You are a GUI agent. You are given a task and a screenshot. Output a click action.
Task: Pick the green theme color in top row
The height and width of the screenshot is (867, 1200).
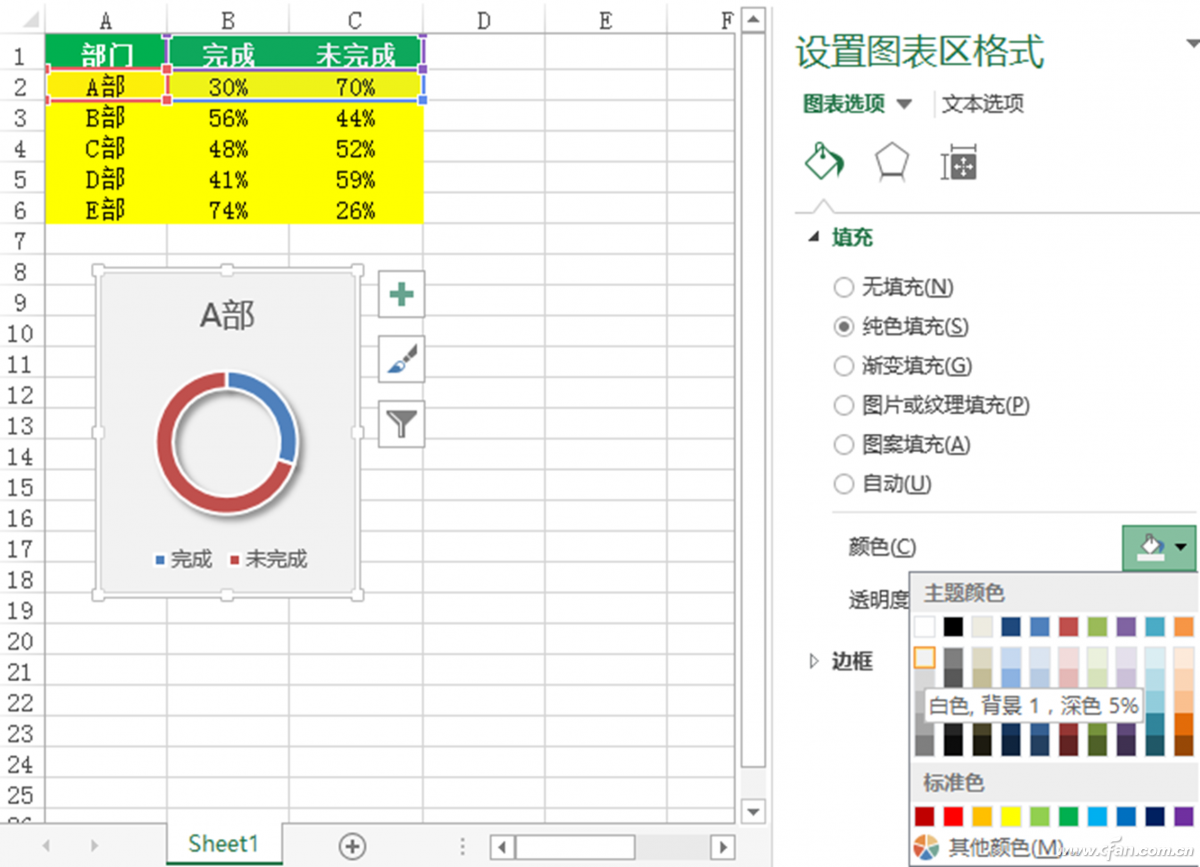point(1098,627)
